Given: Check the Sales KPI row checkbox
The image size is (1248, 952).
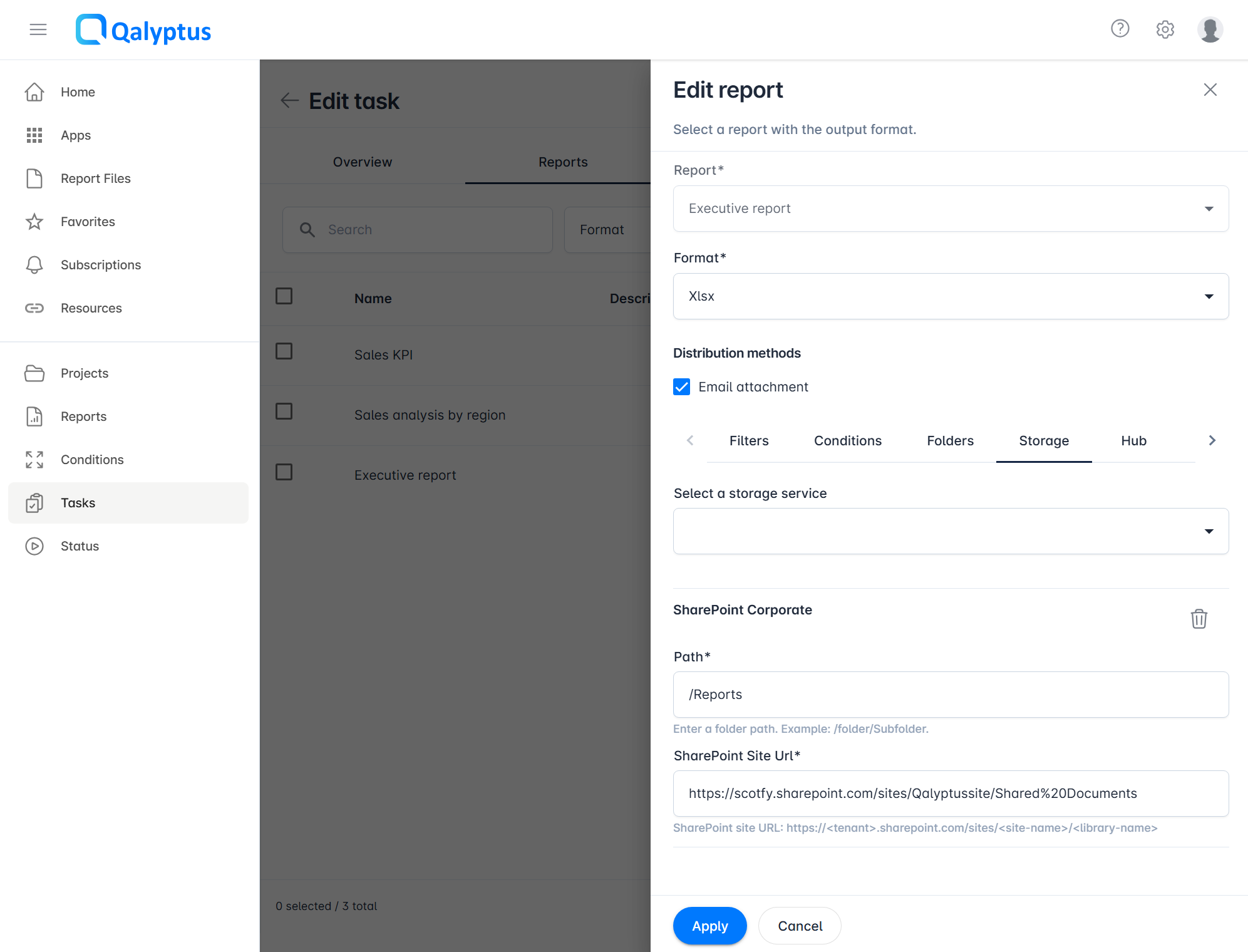Looking at the screenshot, I should click(284, 351).
